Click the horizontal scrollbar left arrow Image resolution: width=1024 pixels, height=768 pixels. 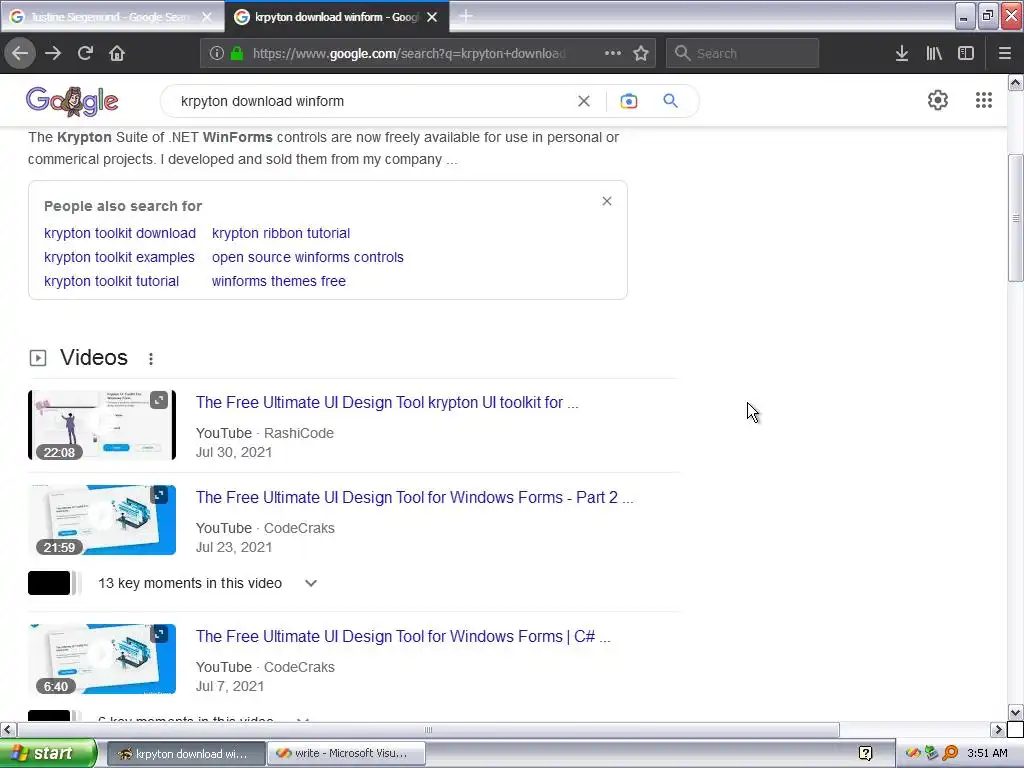pos(8,729)
